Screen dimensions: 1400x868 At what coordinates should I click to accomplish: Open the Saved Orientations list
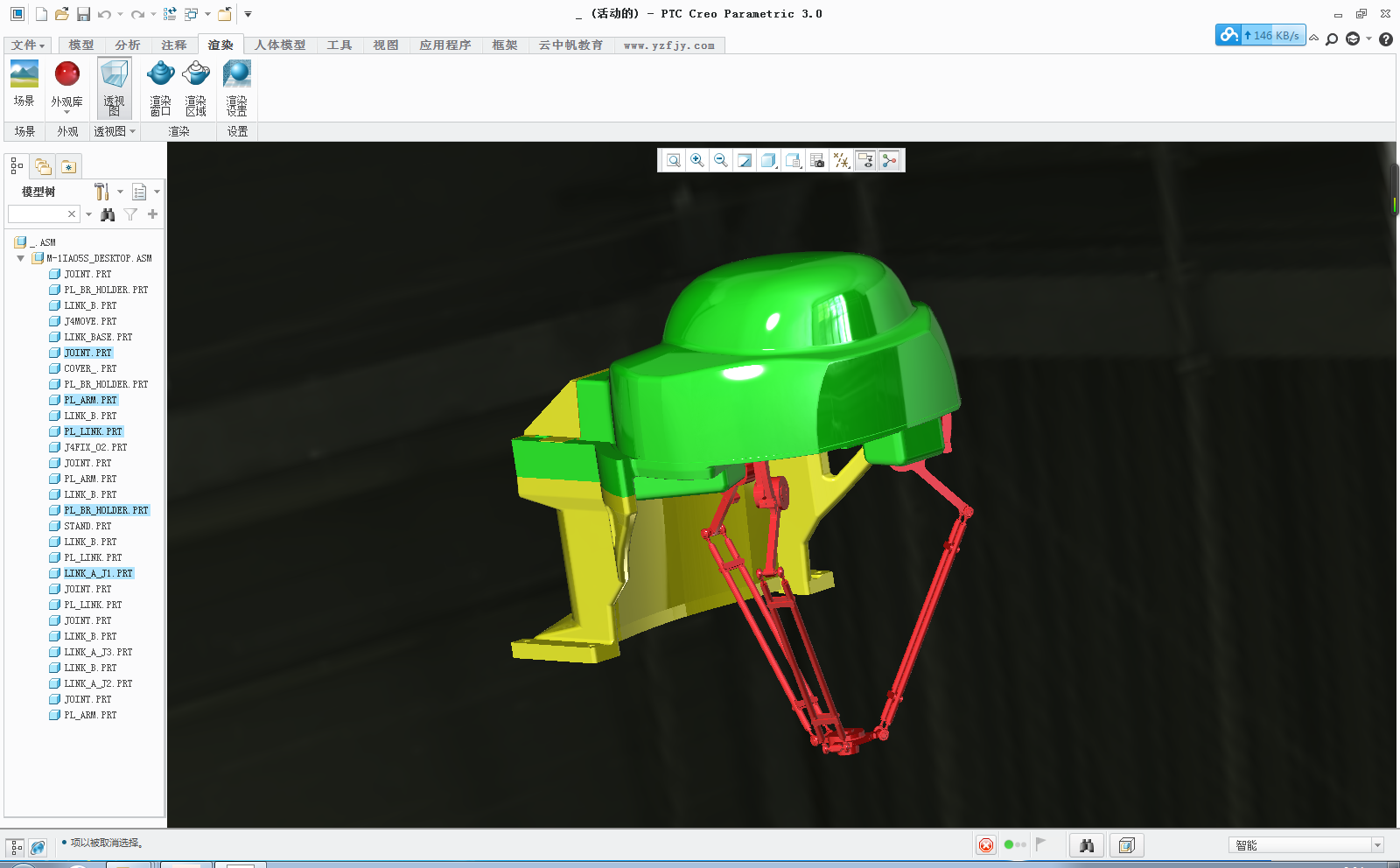pos(794,160)
